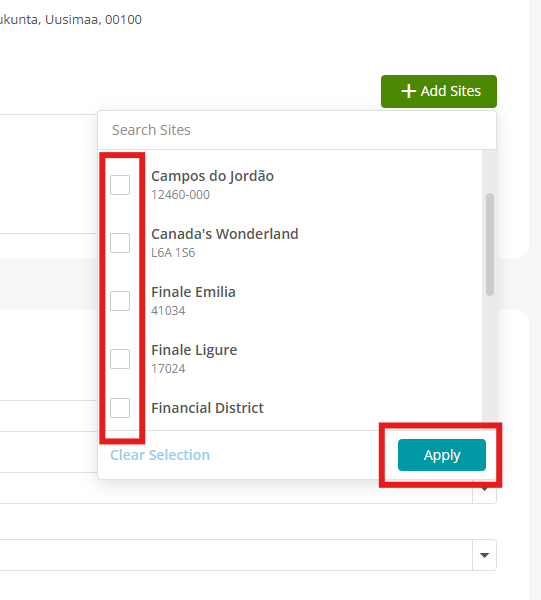Click the plus icon on Add Sites
Viewport: 541px width, 600px height.
(408, 91)
